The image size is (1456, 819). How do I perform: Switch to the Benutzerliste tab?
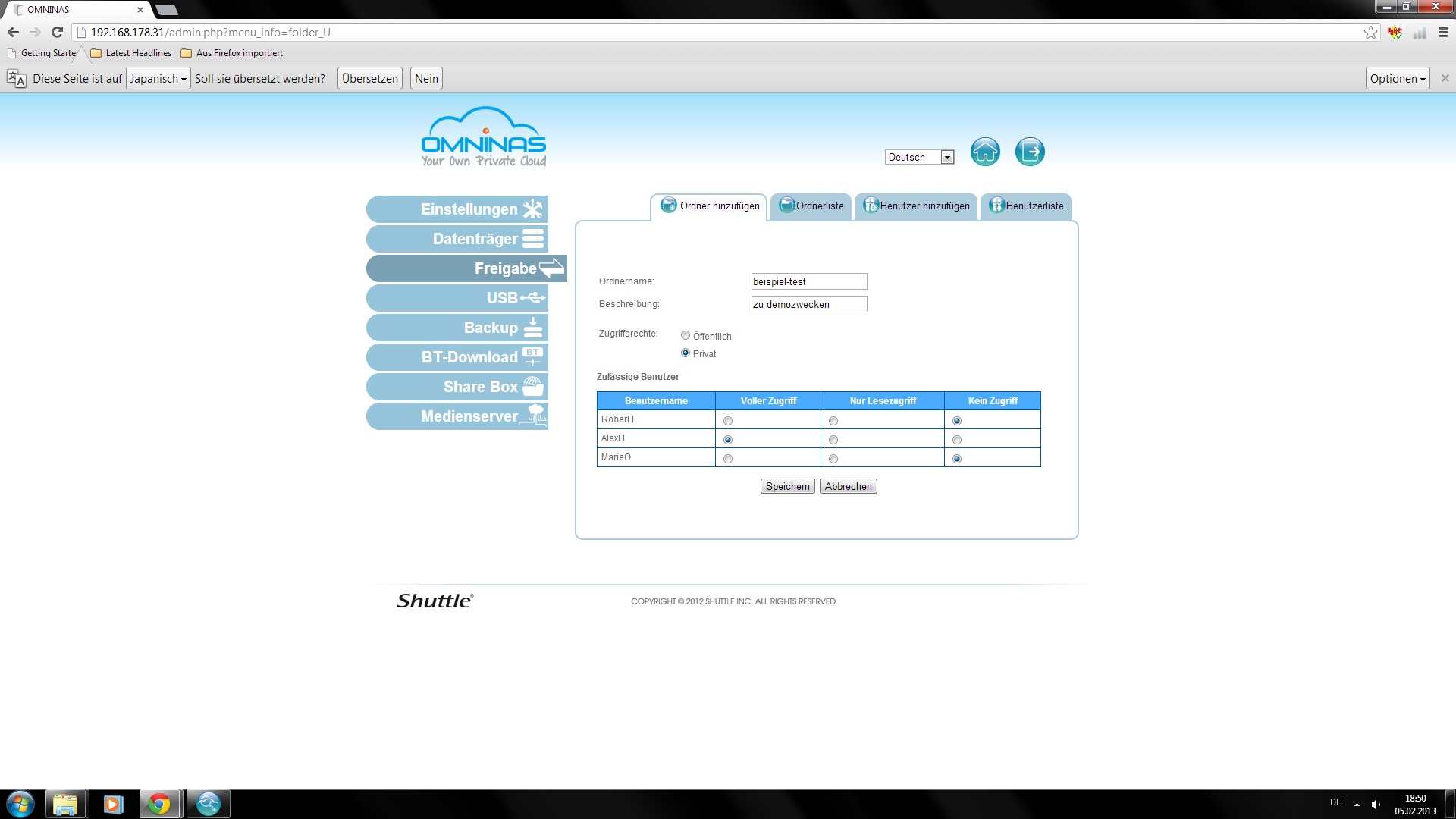click(x=1026, y=206)
